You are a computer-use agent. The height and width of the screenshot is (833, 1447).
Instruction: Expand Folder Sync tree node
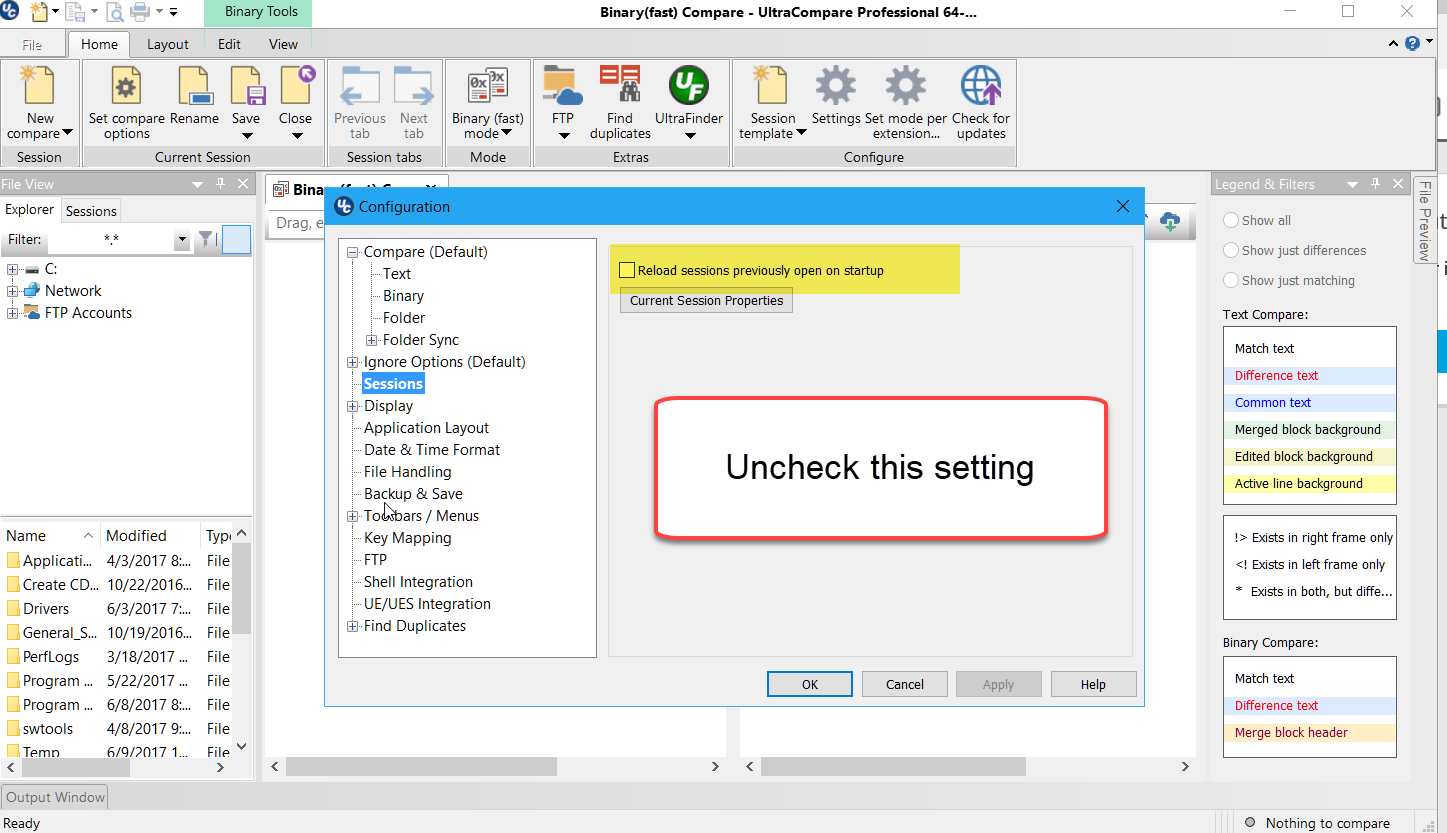pos(372,340)
